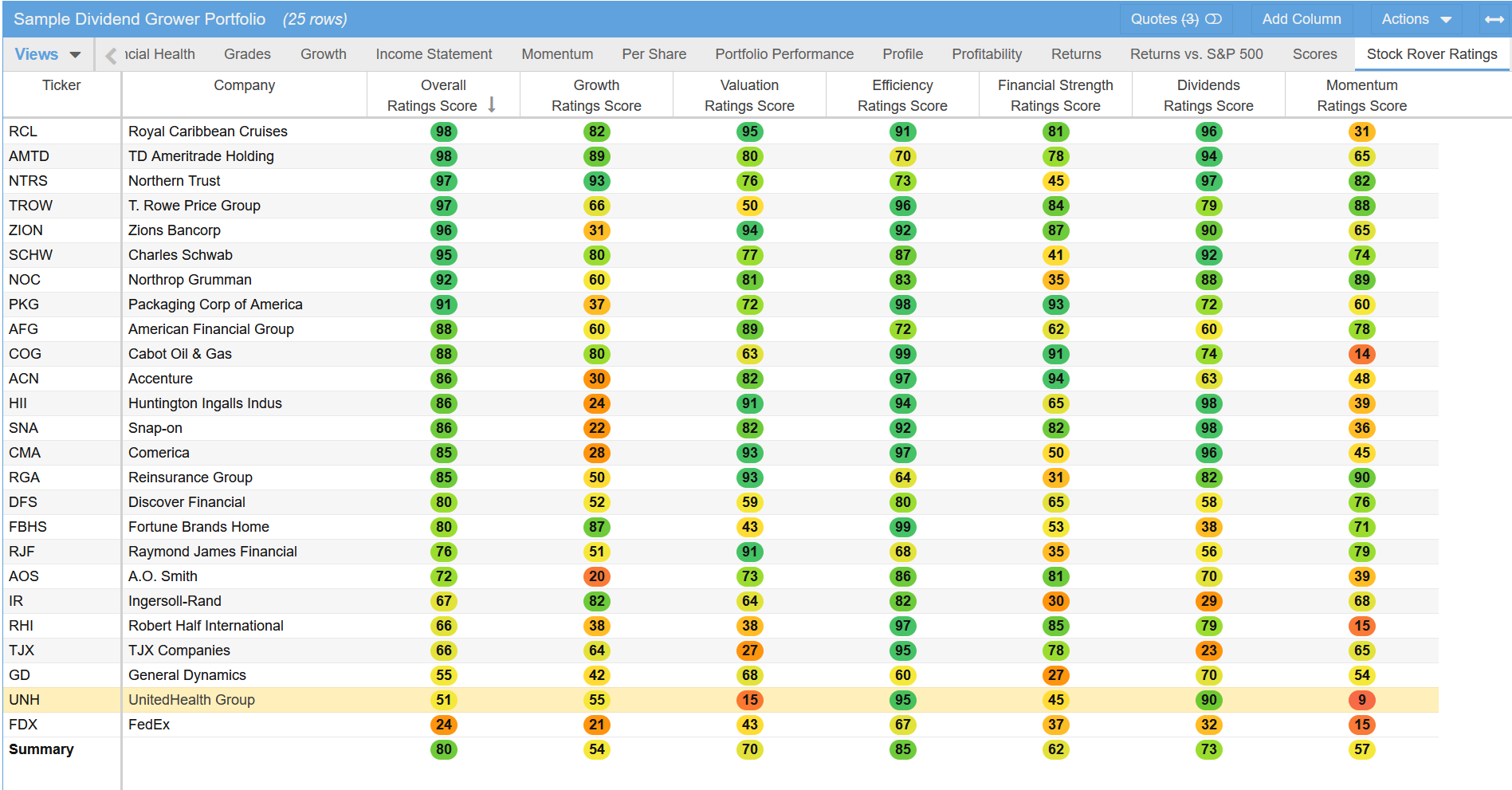This screenshot has width=1512, height=790.
Task: Click the Discover Financial company name
Action: (187, 502)
